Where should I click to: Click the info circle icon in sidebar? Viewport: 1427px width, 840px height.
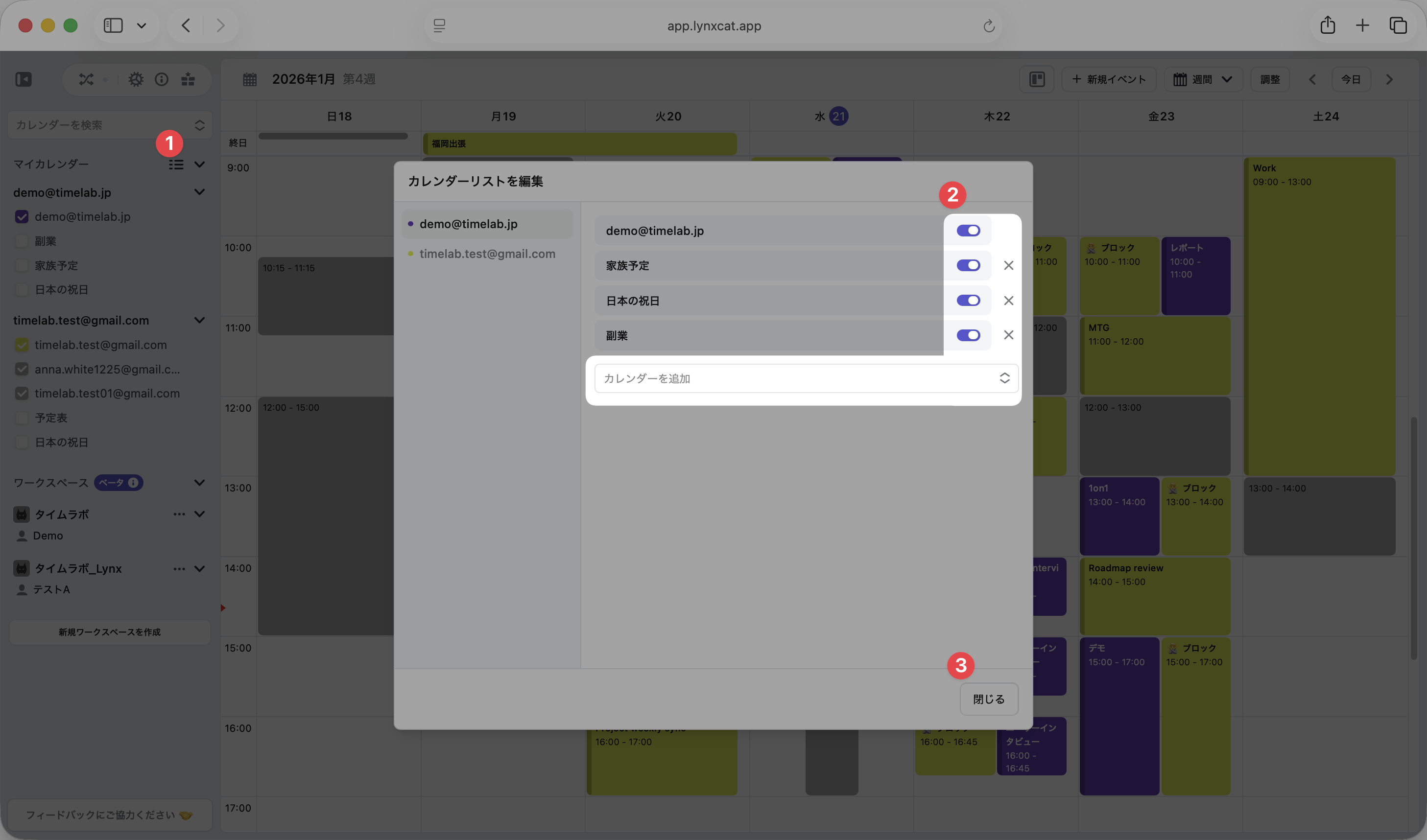pos(162,79)
